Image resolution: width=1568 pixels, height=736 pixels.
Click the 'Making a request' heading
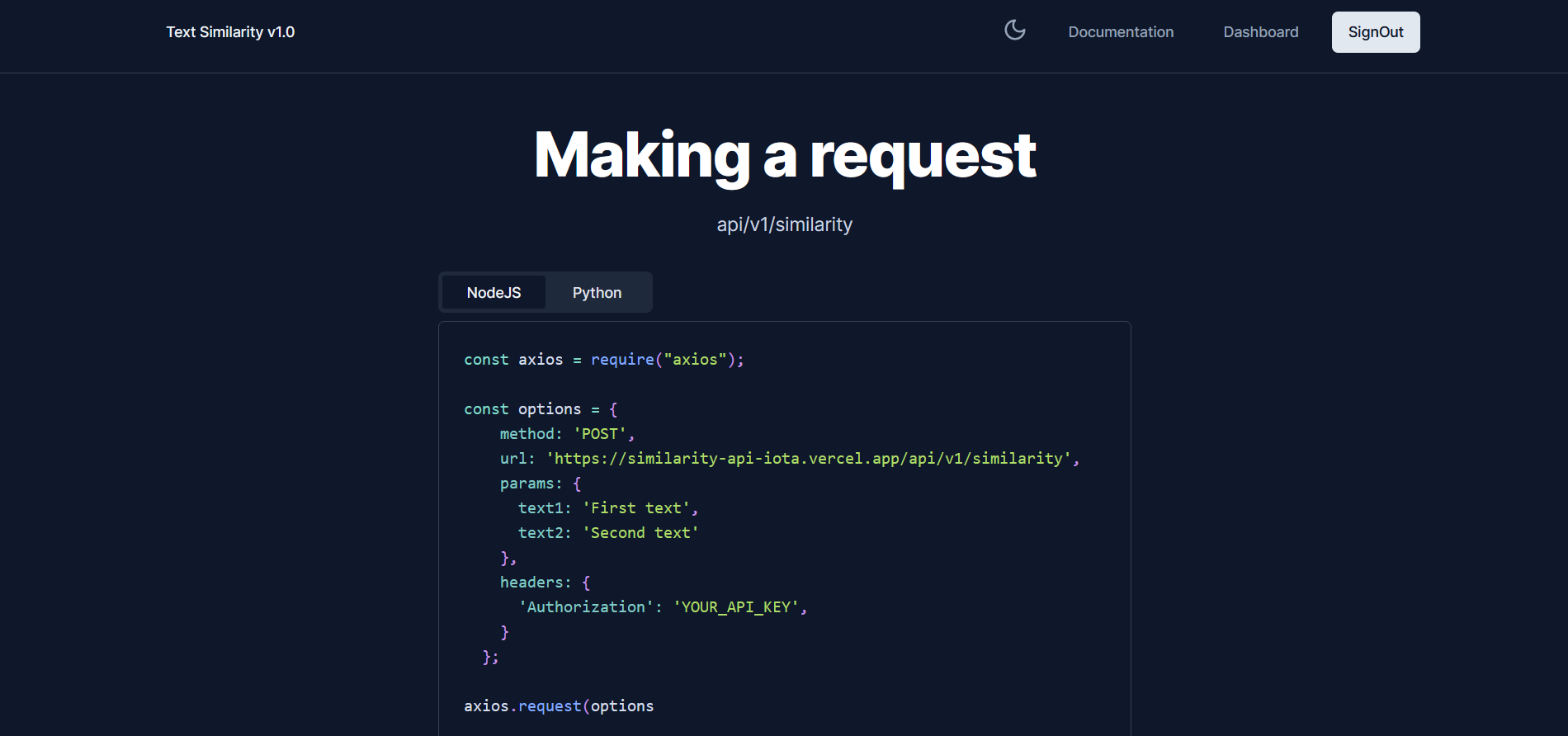(785, 155)
